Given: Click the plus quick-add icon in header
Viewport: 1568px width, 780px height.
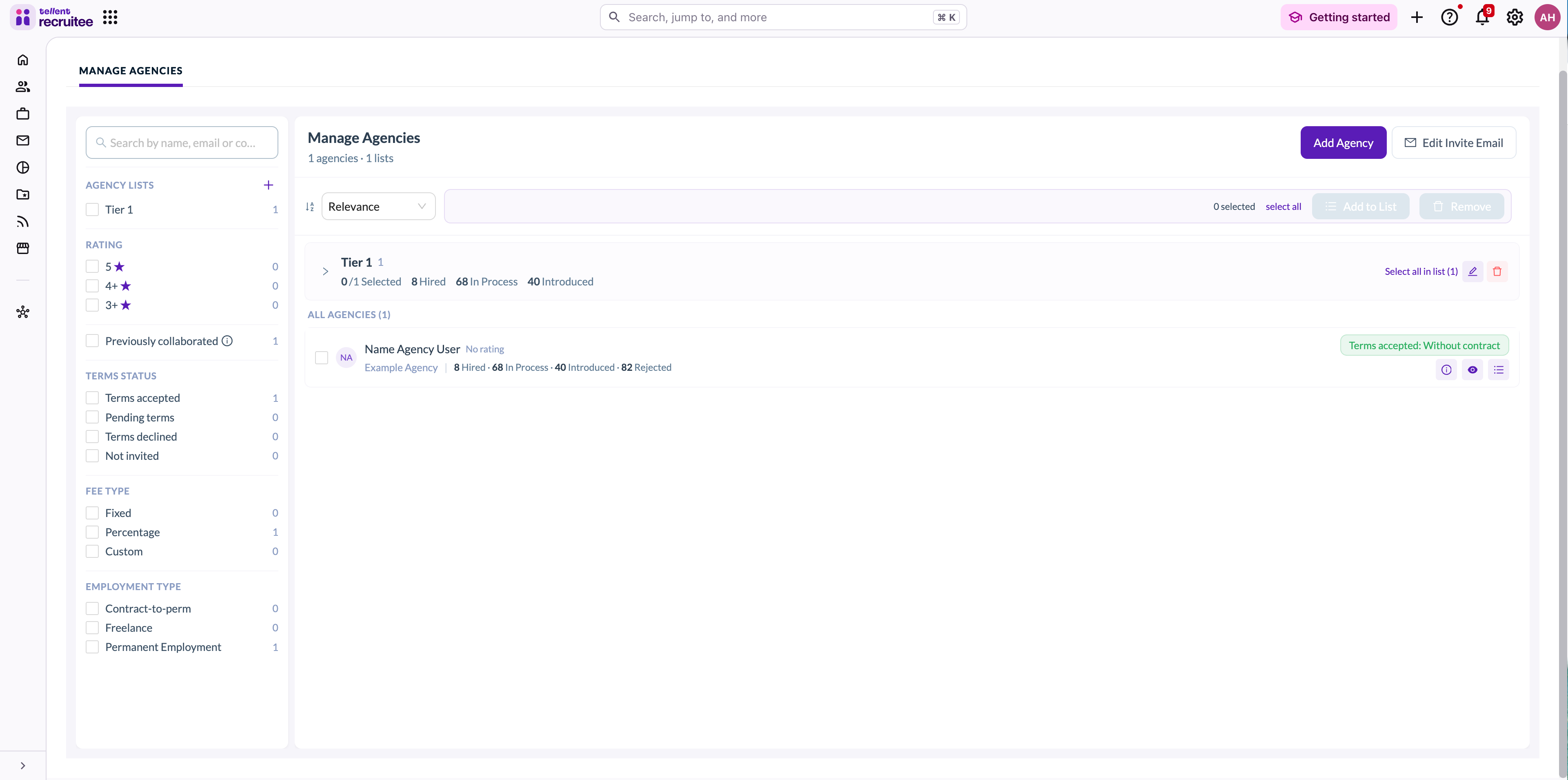Looking at the screenshot, I should 1417,17.
